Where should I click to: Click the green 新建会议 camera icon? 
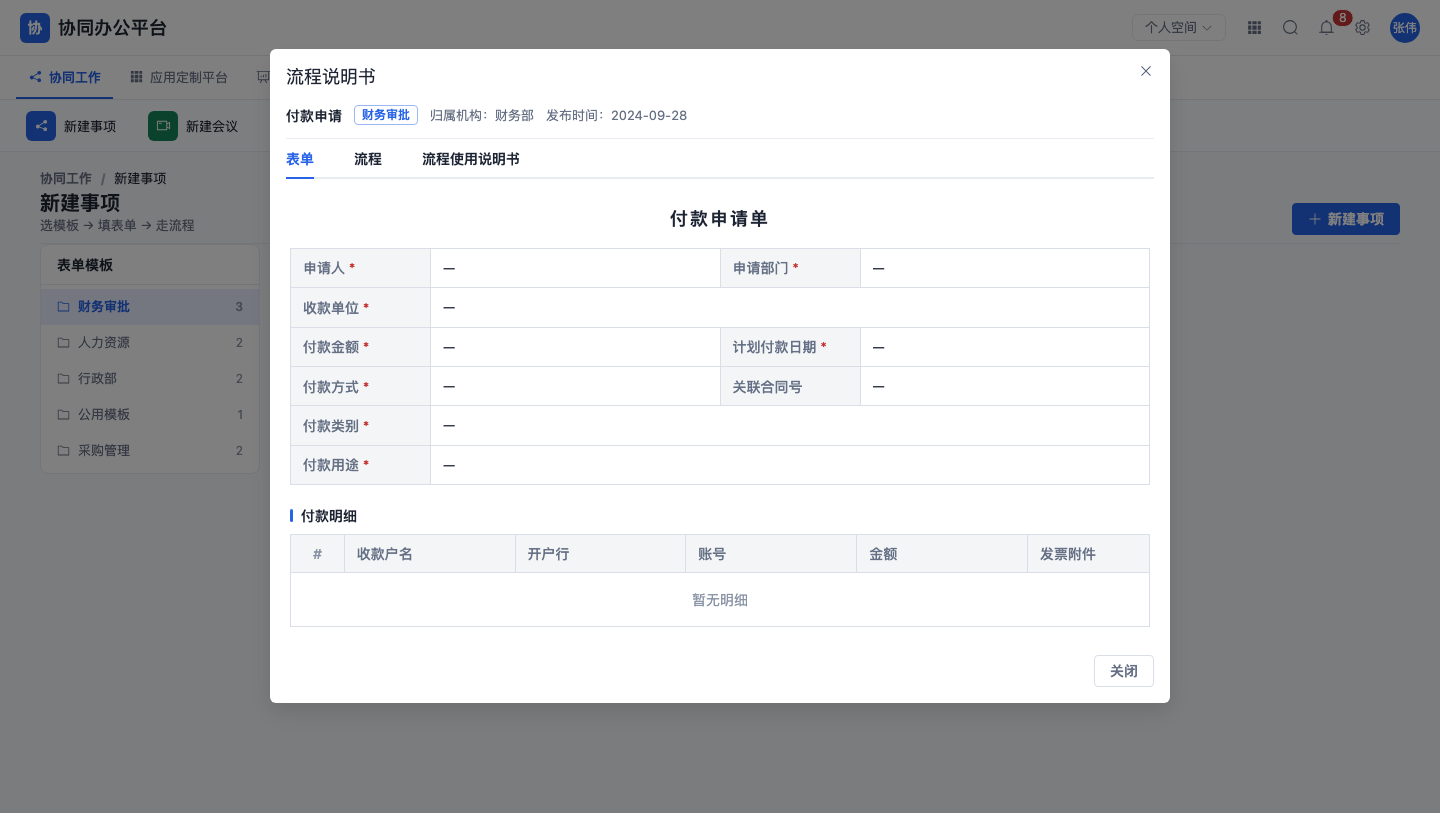coord(163,126)
